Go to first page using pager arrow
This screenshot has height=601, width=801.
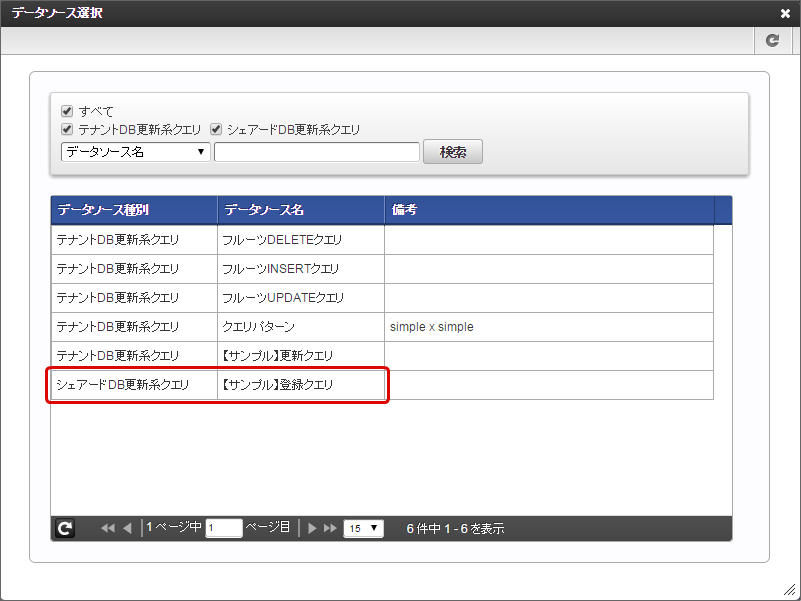point(108,528)
